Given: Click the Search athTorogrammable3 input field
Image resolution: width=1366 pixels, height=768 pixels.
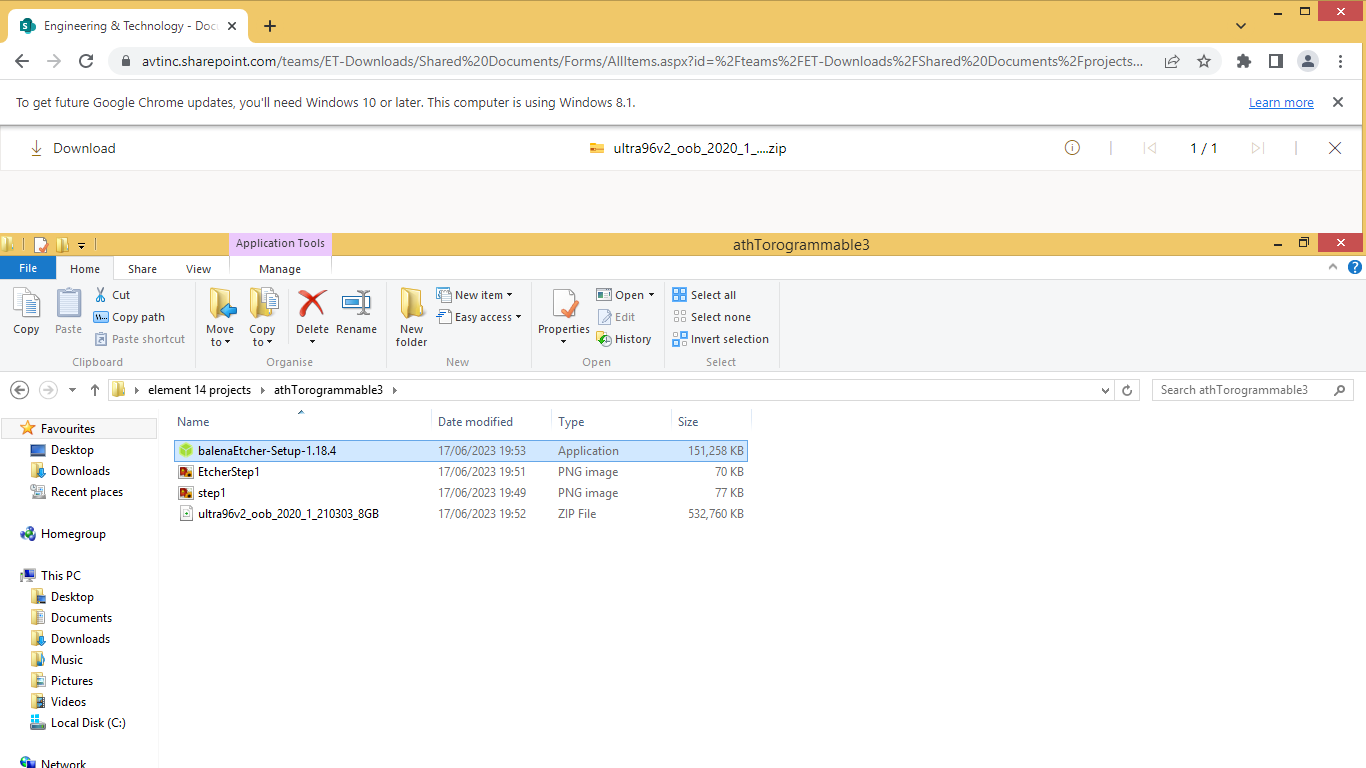Looking at the screenshot, I should 1243,390.
